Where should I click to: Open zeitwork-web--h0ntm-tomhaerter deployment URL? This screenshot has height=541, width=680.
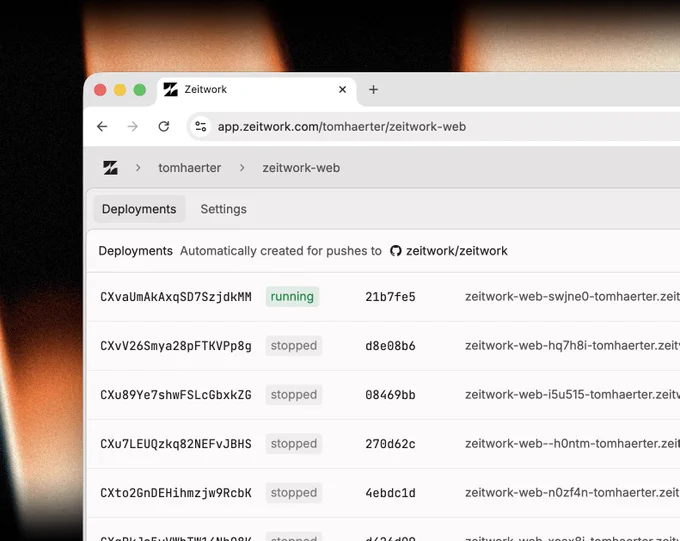(572, 444)
